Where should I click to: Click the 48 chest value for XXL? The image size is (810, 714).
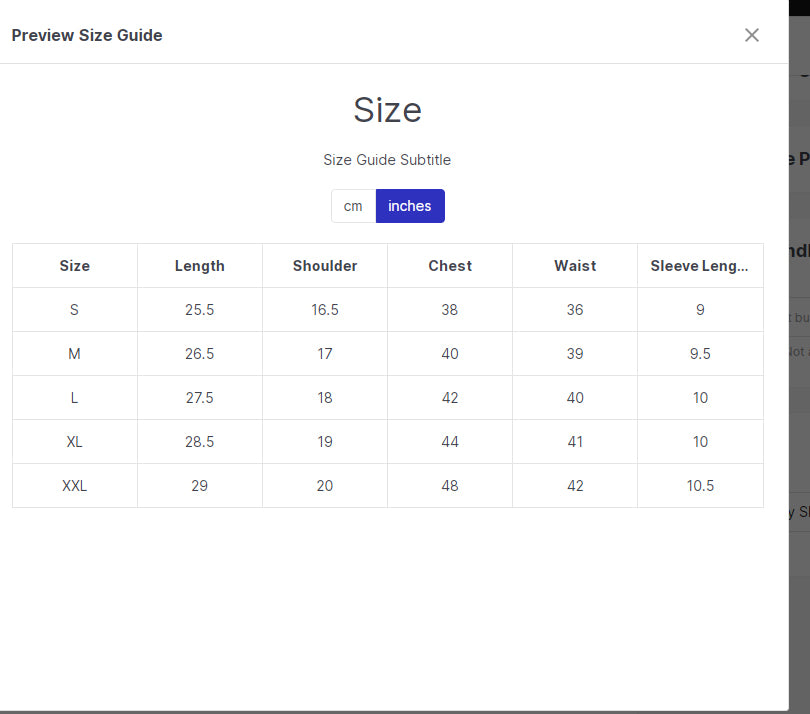pyautogui.click(x=450, y=486)
